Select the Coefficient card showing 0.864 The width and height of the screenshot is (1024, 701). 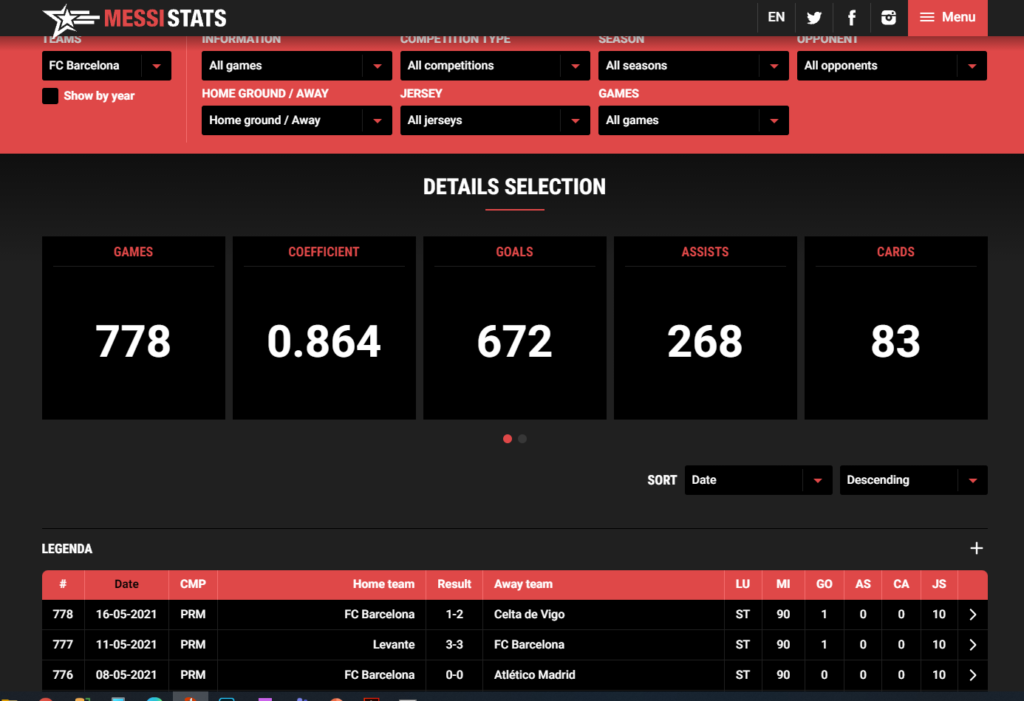(324, 328)
